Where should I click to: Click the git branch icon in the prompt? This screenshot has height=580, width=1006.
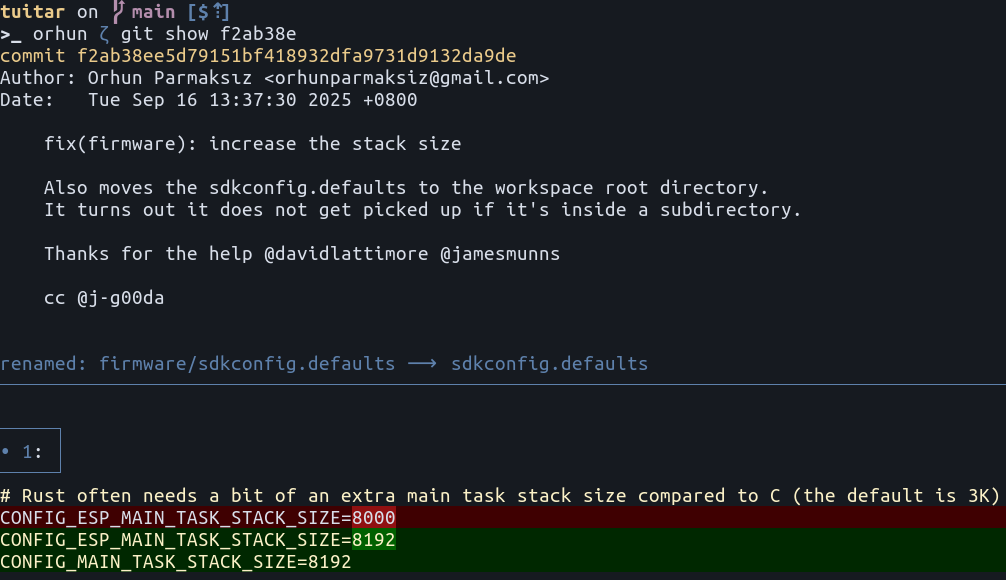pyautogui.click(x=118, y=12)
